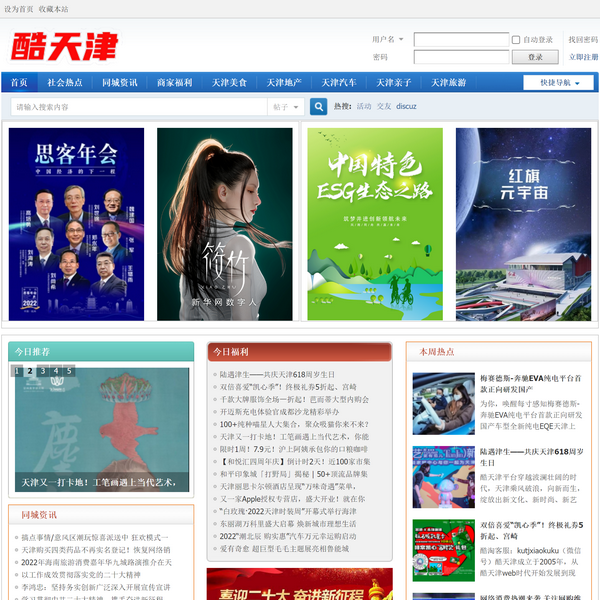Expand the 快捷导航 menu
The width and height of the screenshot is (600, 600).
pyautogui.click(x=558, y=82)
